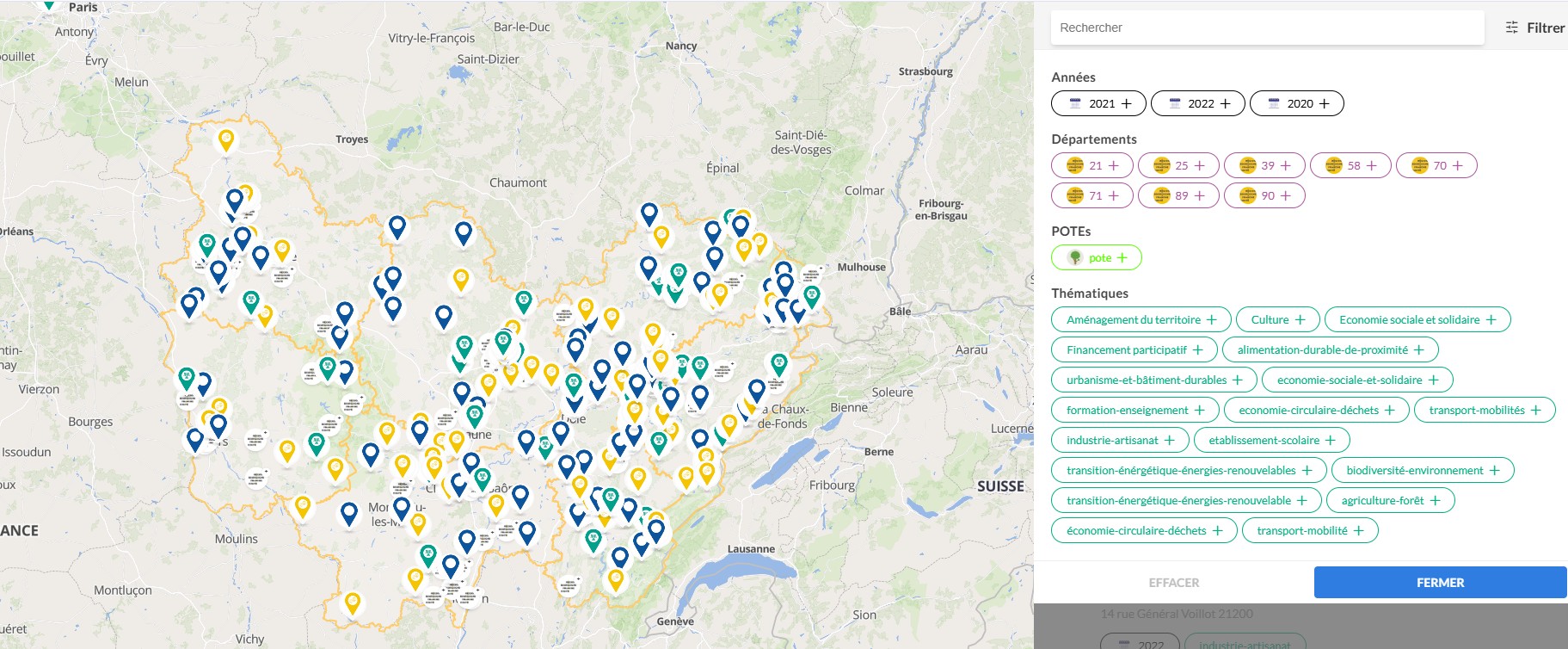Click the calendar icon in the 2021 chip
The width and height of the screenshot is (1568, 649).
coord(1075,103)
